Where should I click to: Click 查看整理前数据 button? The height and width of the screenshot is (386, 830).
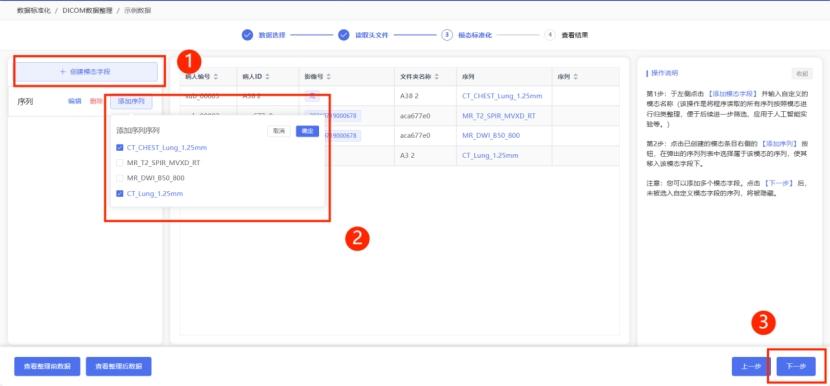47,366
